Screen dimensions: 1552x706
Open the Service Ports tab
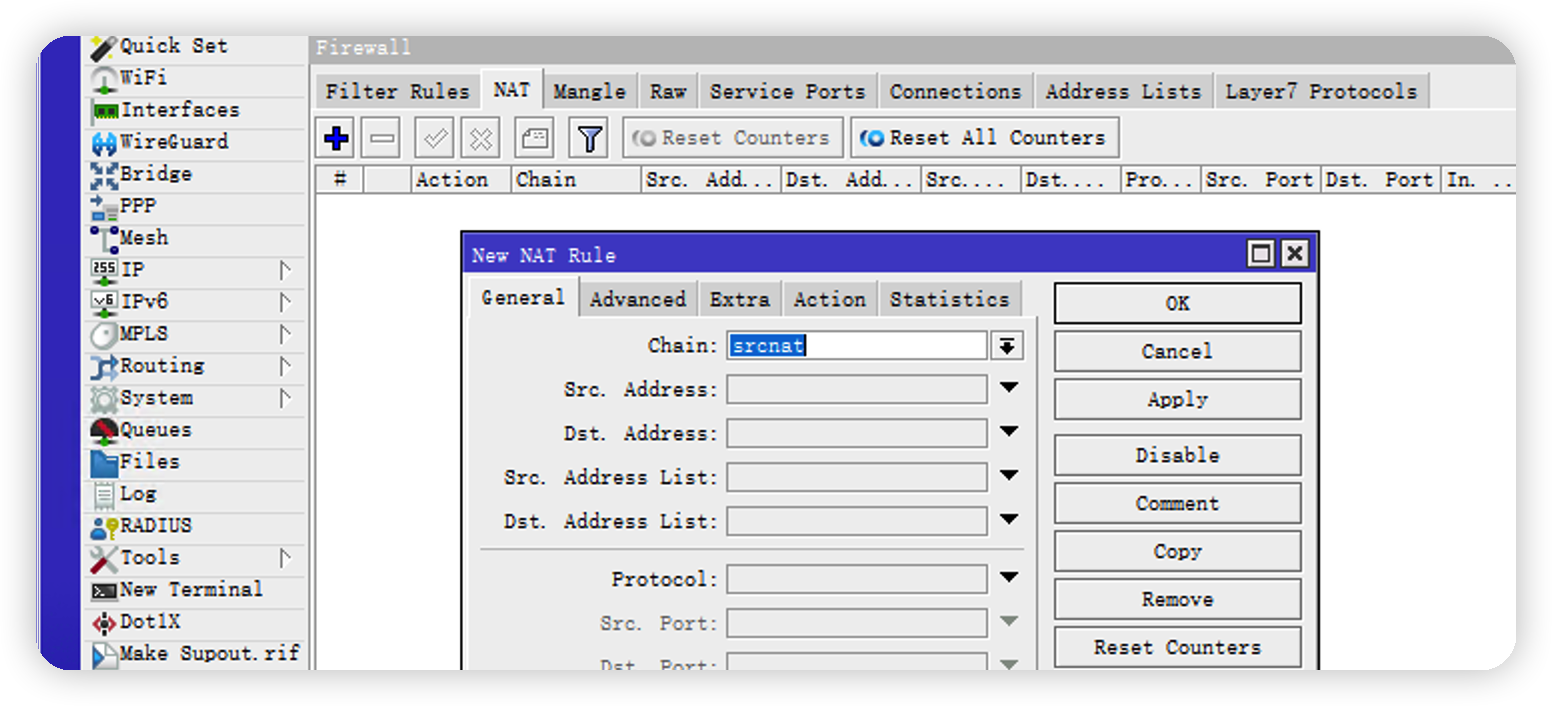(788, 91)
